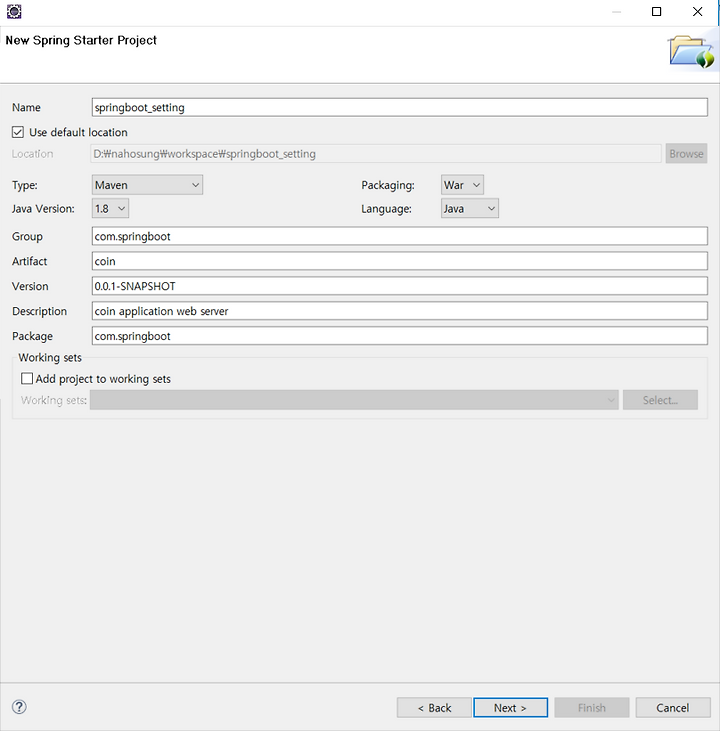Maximize the dialog window
The height and width of the screenshot is (731, 720).
[x=656, y=12]
